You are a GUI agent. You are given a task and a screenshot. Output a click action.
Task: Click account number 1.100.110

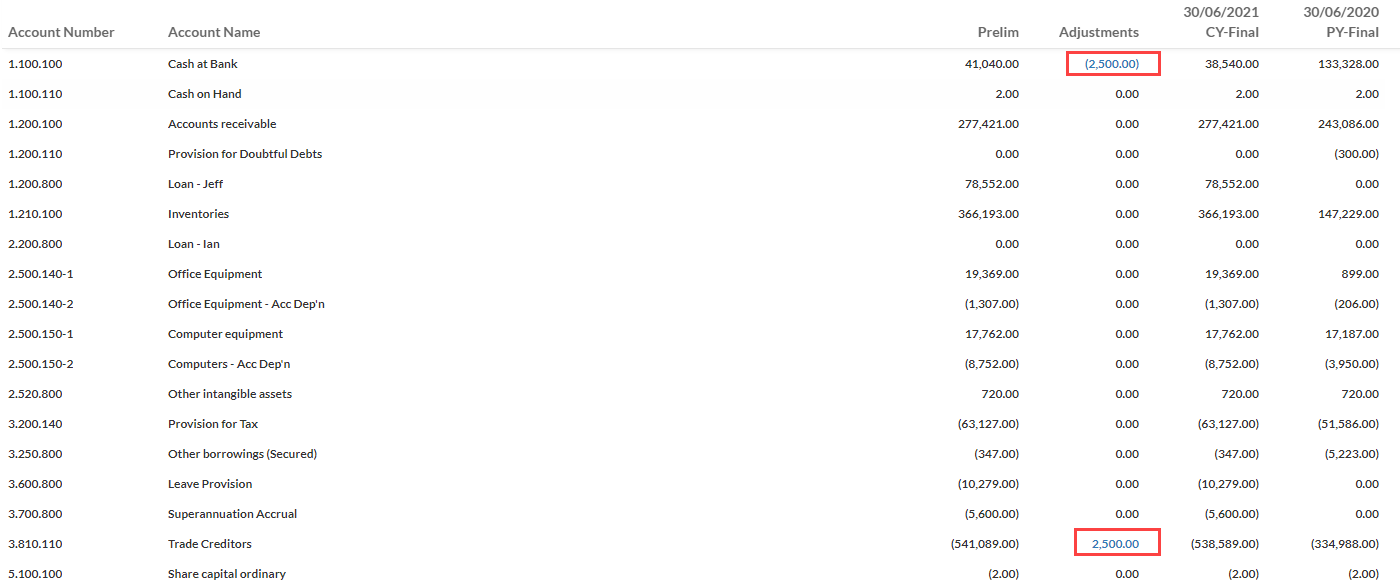[x=35, y=94]
